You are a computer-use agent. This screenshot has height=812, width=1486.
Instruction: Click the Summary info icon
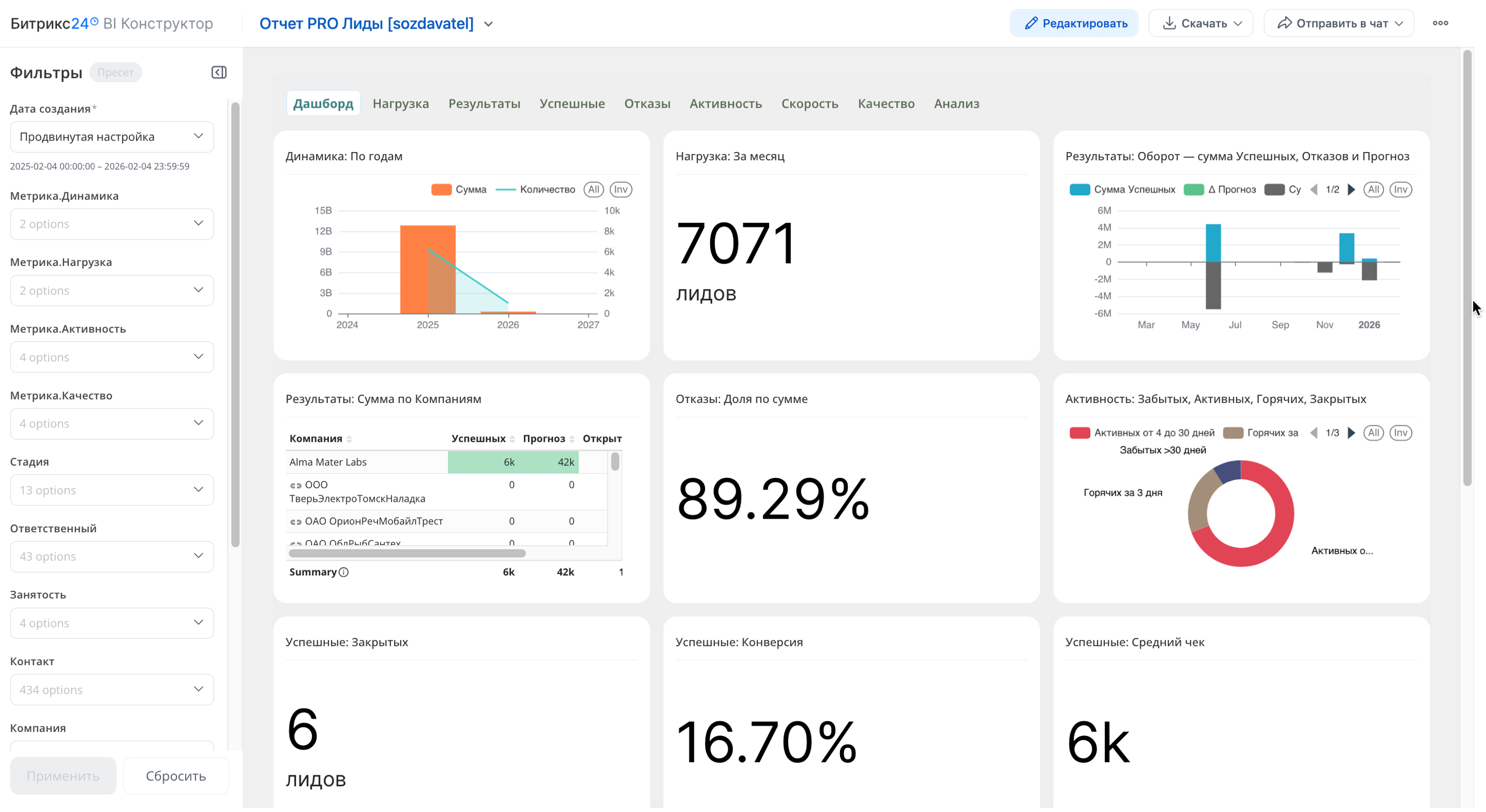pos(344,572)
